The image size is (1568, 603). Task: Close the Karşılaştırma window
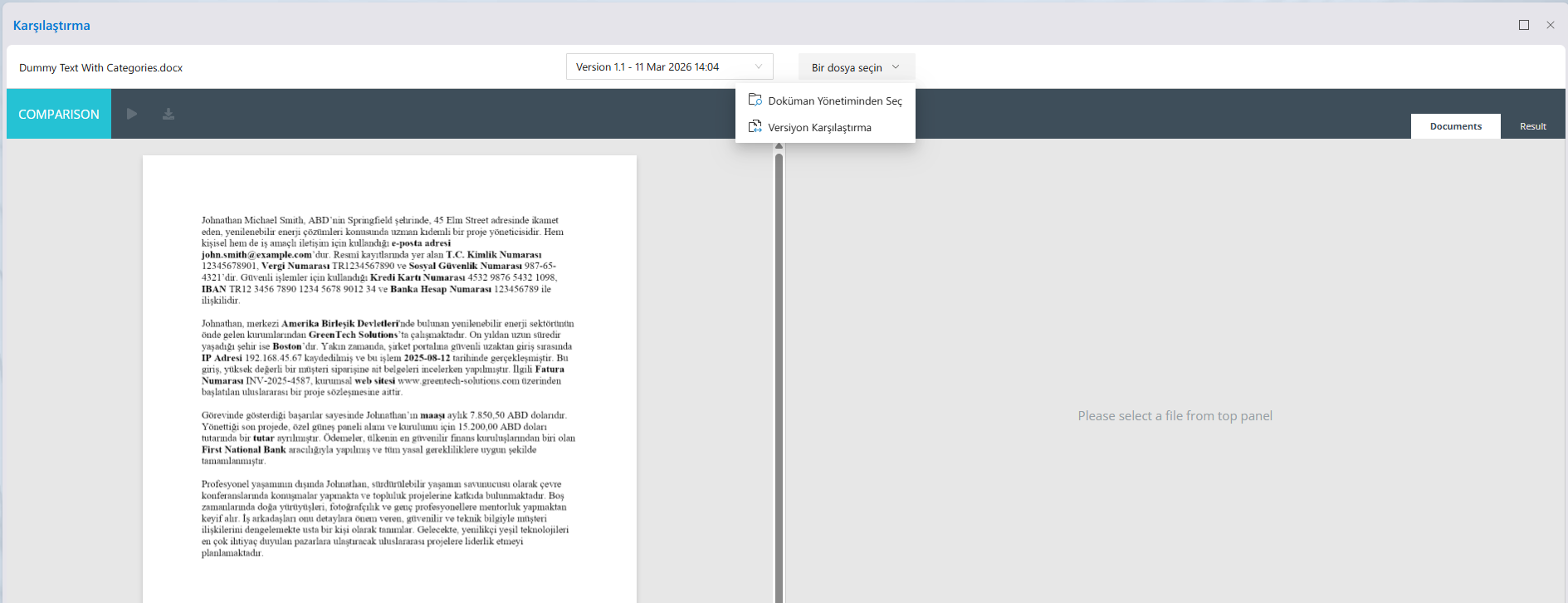tap(1551, 25)
